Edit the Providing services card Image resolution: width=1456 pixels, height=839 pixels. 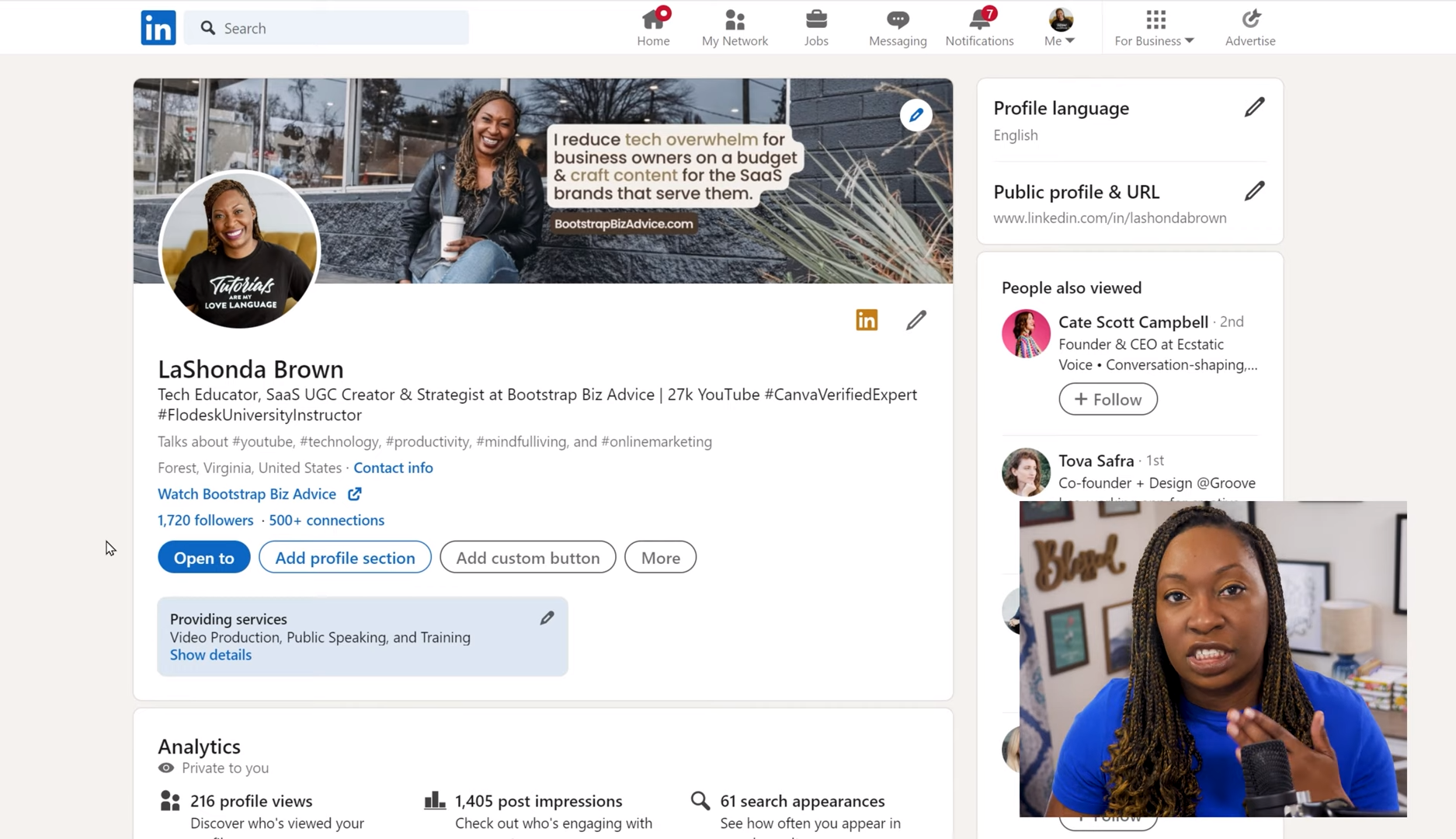click(547, 618)
